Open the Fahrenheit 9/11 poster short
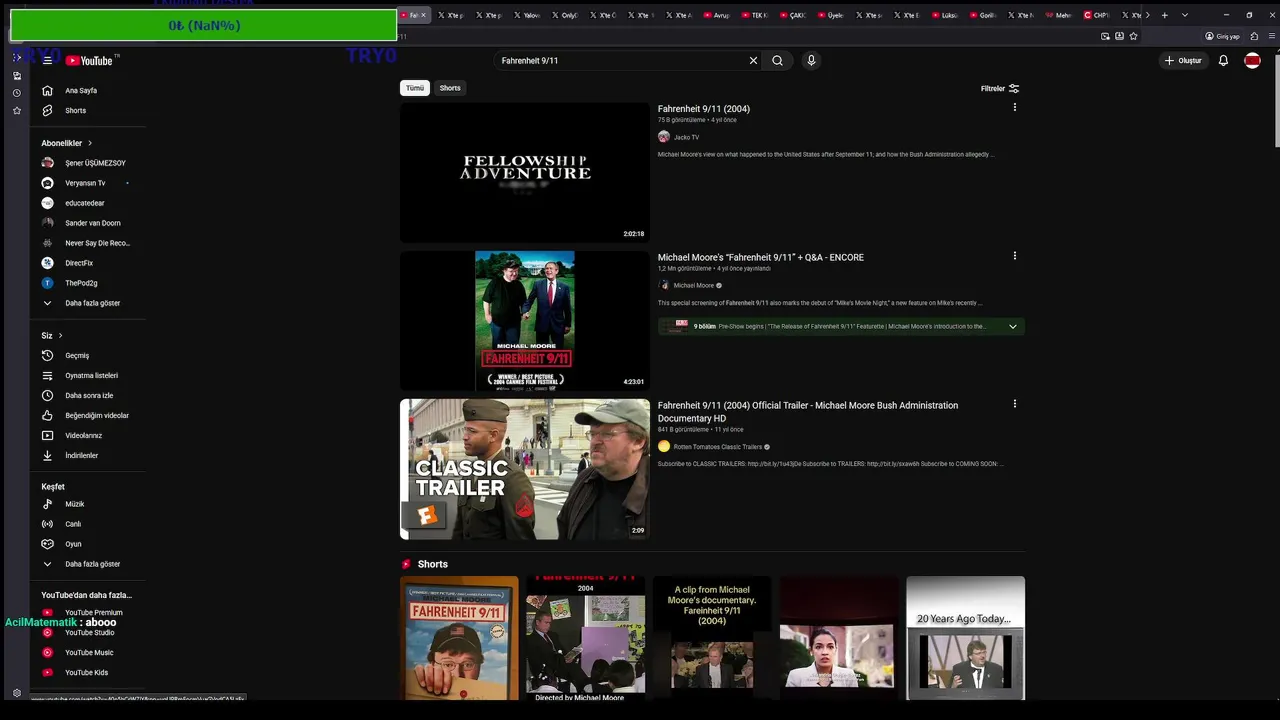The height and width of the screenshot is (720, 1280). pyautogui.click(x=459, y=638)
